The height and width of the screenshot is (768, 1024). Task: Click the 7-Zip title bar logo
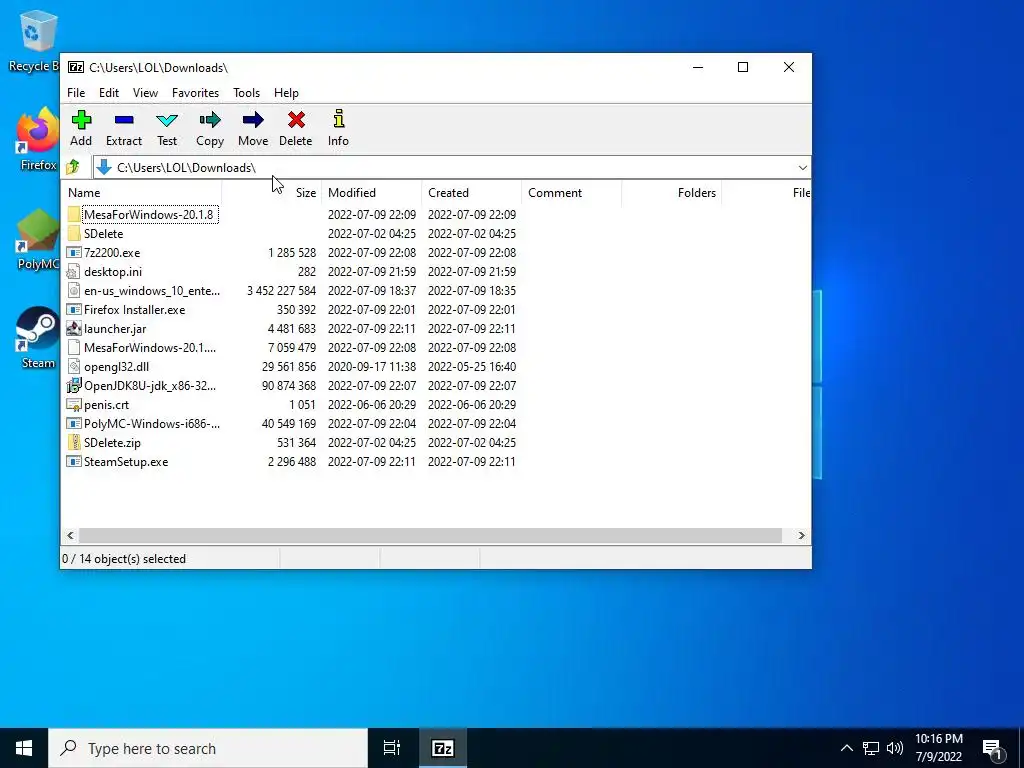[x=76, y=67]
